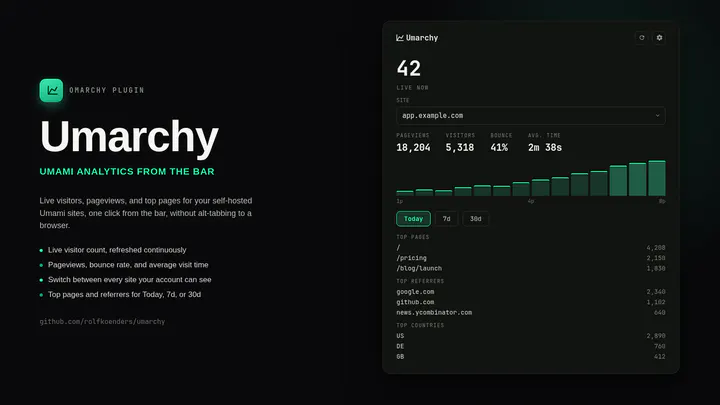This screenshot has height=405, width=720.
Task: Click the Umami Analytics From The Bar subtitle
Action: (x=127, y=171)
